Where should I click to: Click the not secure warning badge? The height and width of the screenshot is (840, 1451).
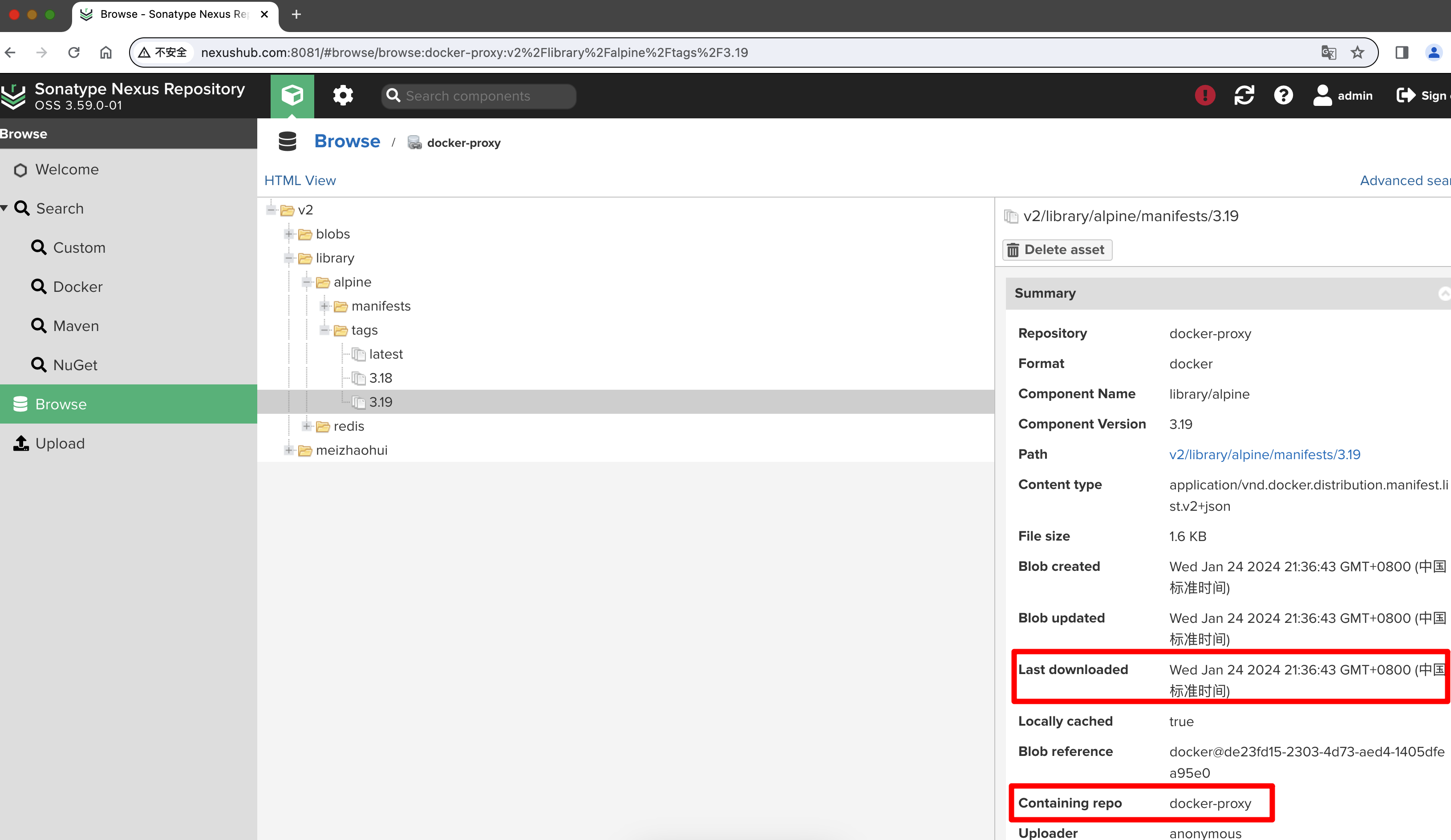pyautogui.click(x=162, y=52)
